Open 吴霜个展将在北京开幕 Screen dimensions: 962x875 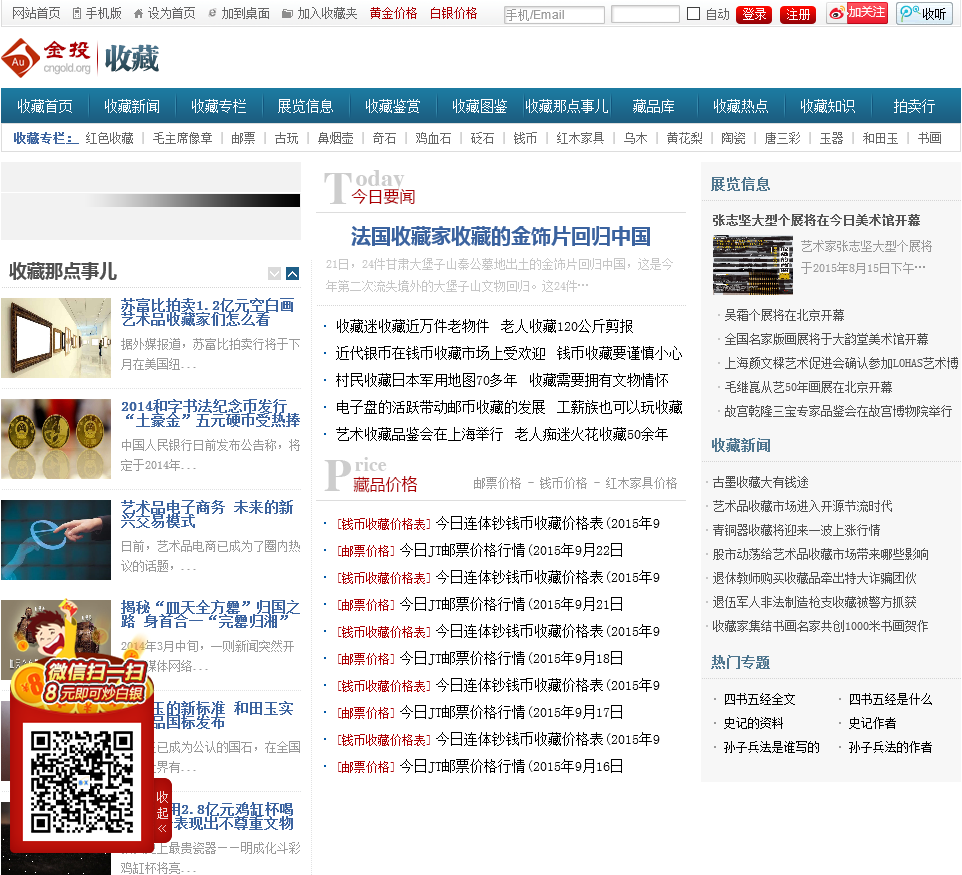click(x=784, y=315)
